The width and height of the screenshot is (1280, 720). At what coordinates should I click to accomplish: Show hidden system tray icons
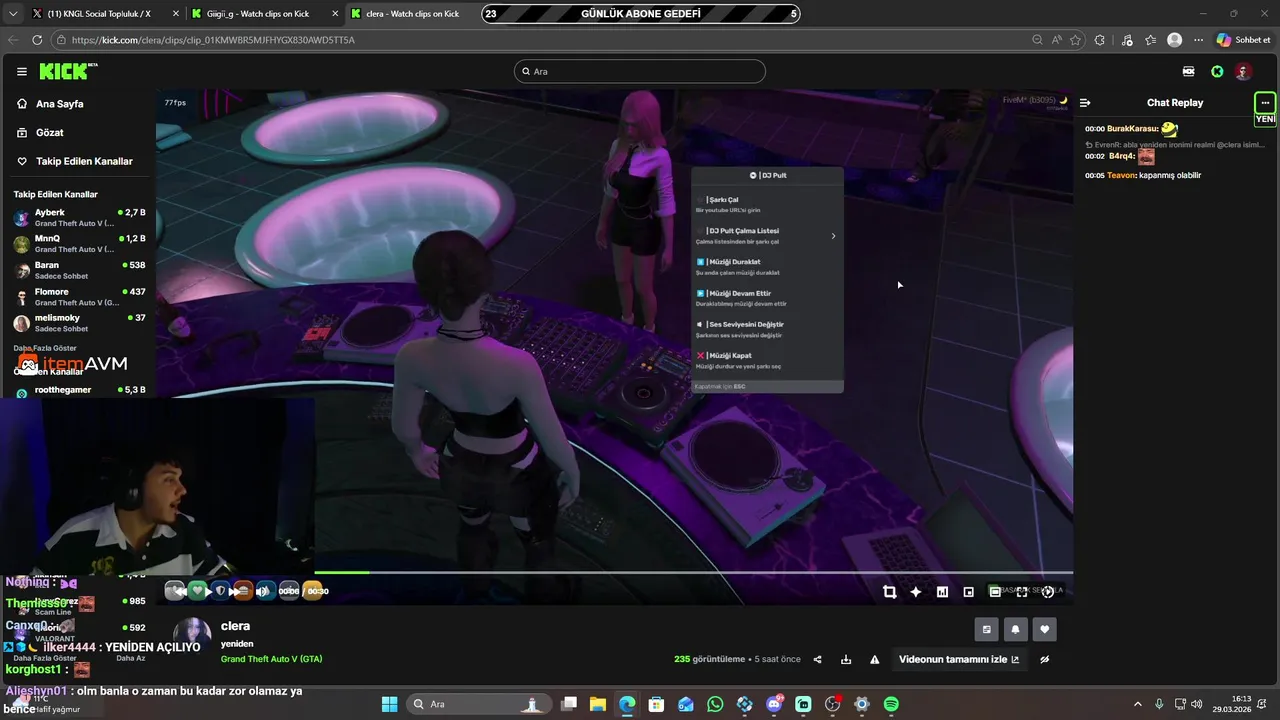click(1139, 704)
